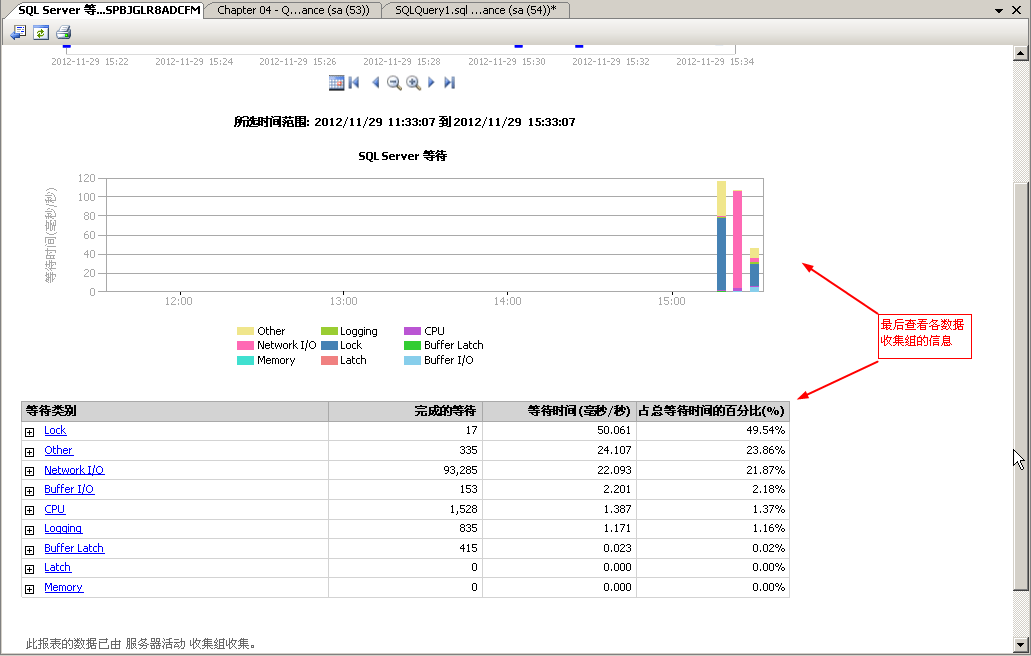Click the print report toolbar icon
Viewport: 1031px width, 656px height.
click(63, 32)
